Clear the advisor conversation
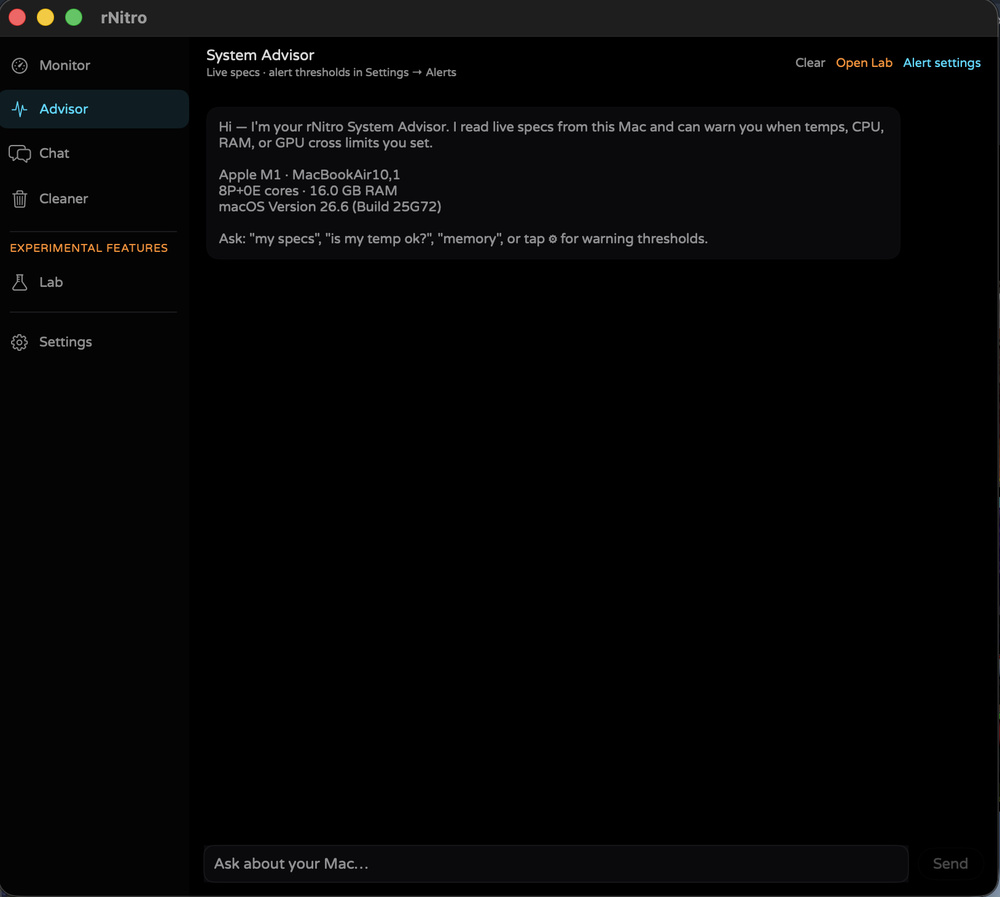Screen dimensions: 1000x897 click(x=810, y=63)
